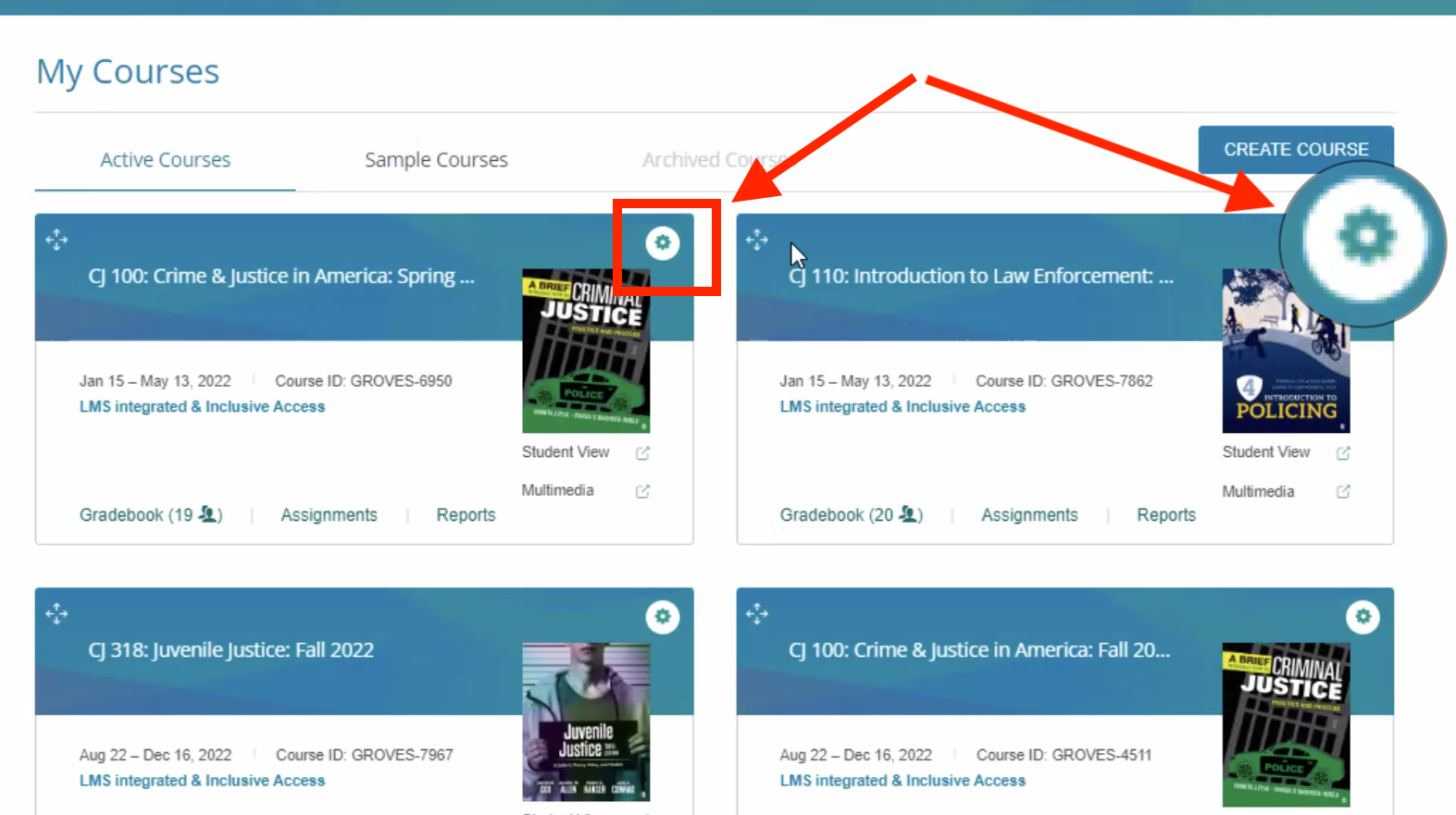Click LMS integrated & Inclusive Access for GROVES-7967
1456x815 pixels.
202,781
